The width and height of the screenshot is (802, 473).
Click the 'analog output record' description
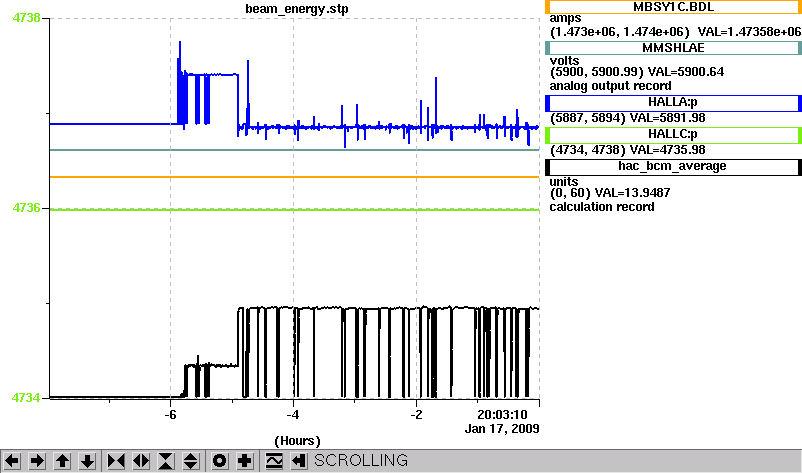611,86
